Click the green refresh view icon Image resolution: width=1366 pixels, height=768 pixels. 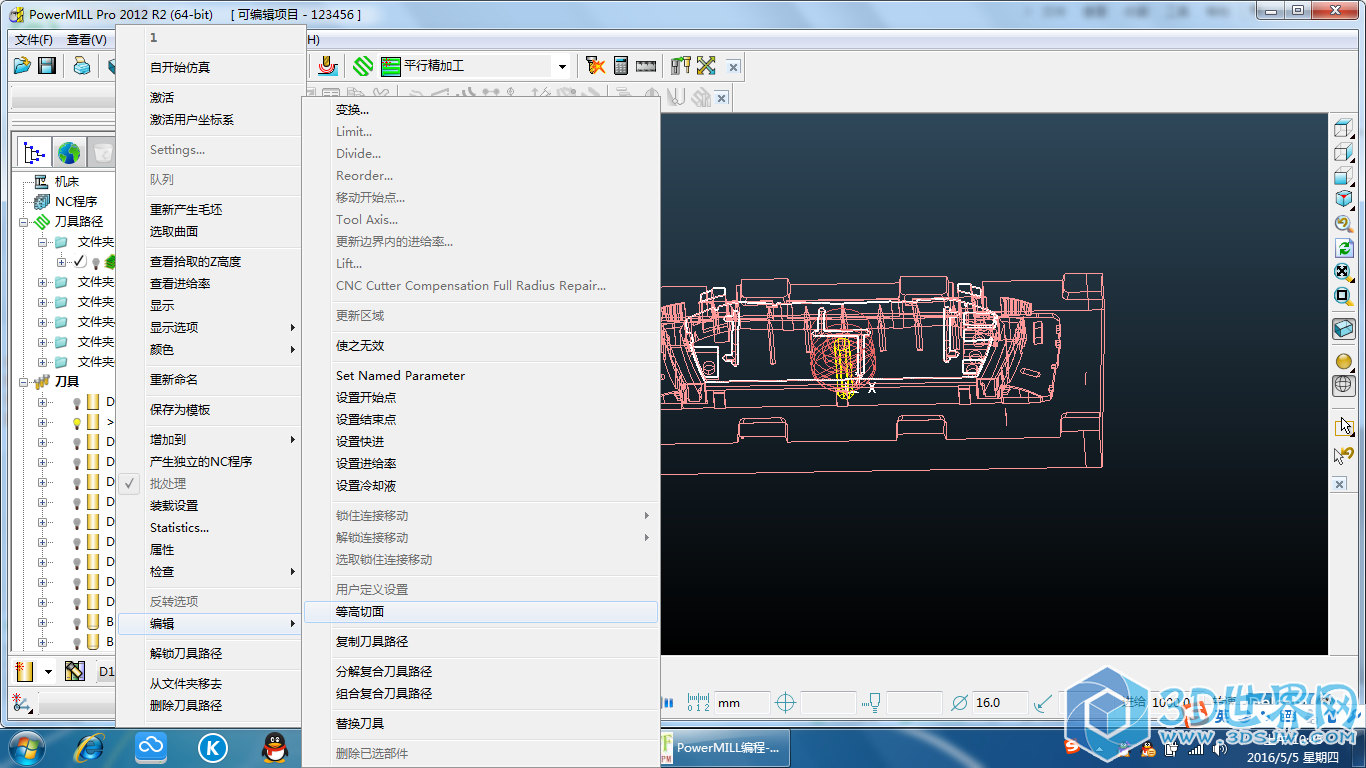[x=1343, y=247]
